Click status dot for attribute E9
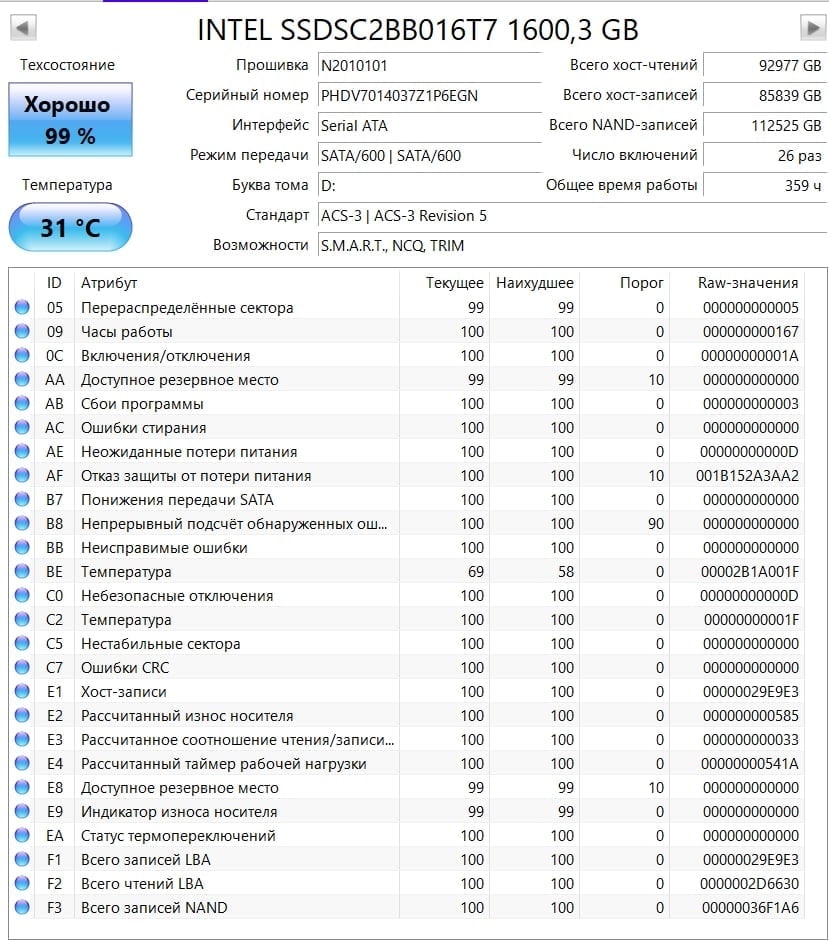The width and height of the screenshot is (829, 941). coord(22,811)
